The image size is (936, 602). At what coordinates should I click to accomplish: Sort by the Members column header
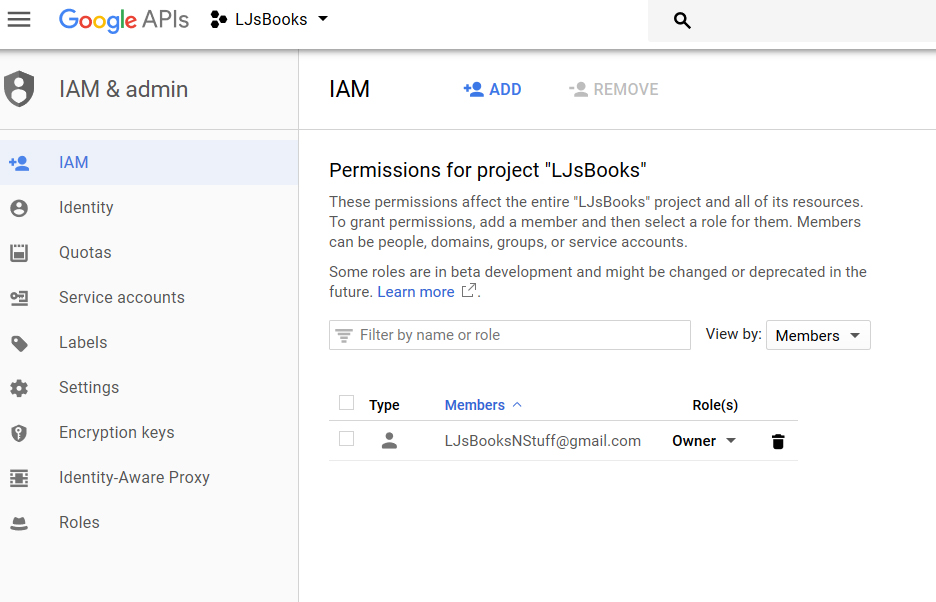(x=475, y=405)
